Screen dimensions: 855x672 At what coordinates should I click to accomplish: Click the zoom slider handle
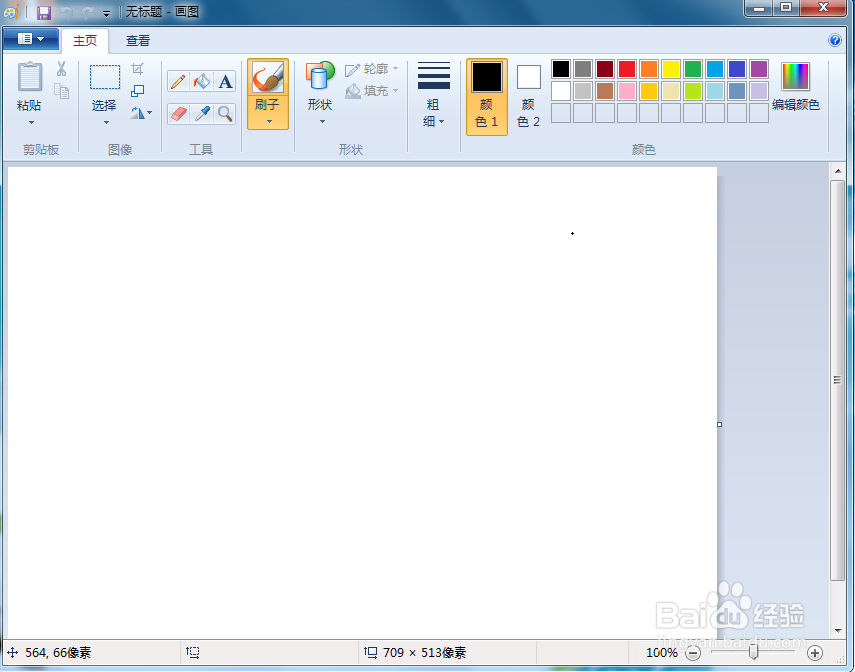click(753, 652)
